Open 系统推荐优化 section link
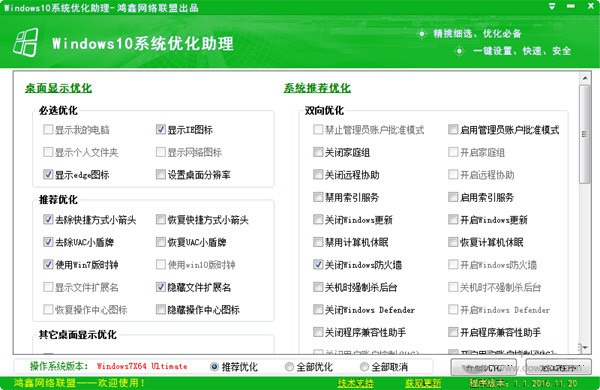Image resolution: width=600 pixels, height=390 pixels. 317,88
